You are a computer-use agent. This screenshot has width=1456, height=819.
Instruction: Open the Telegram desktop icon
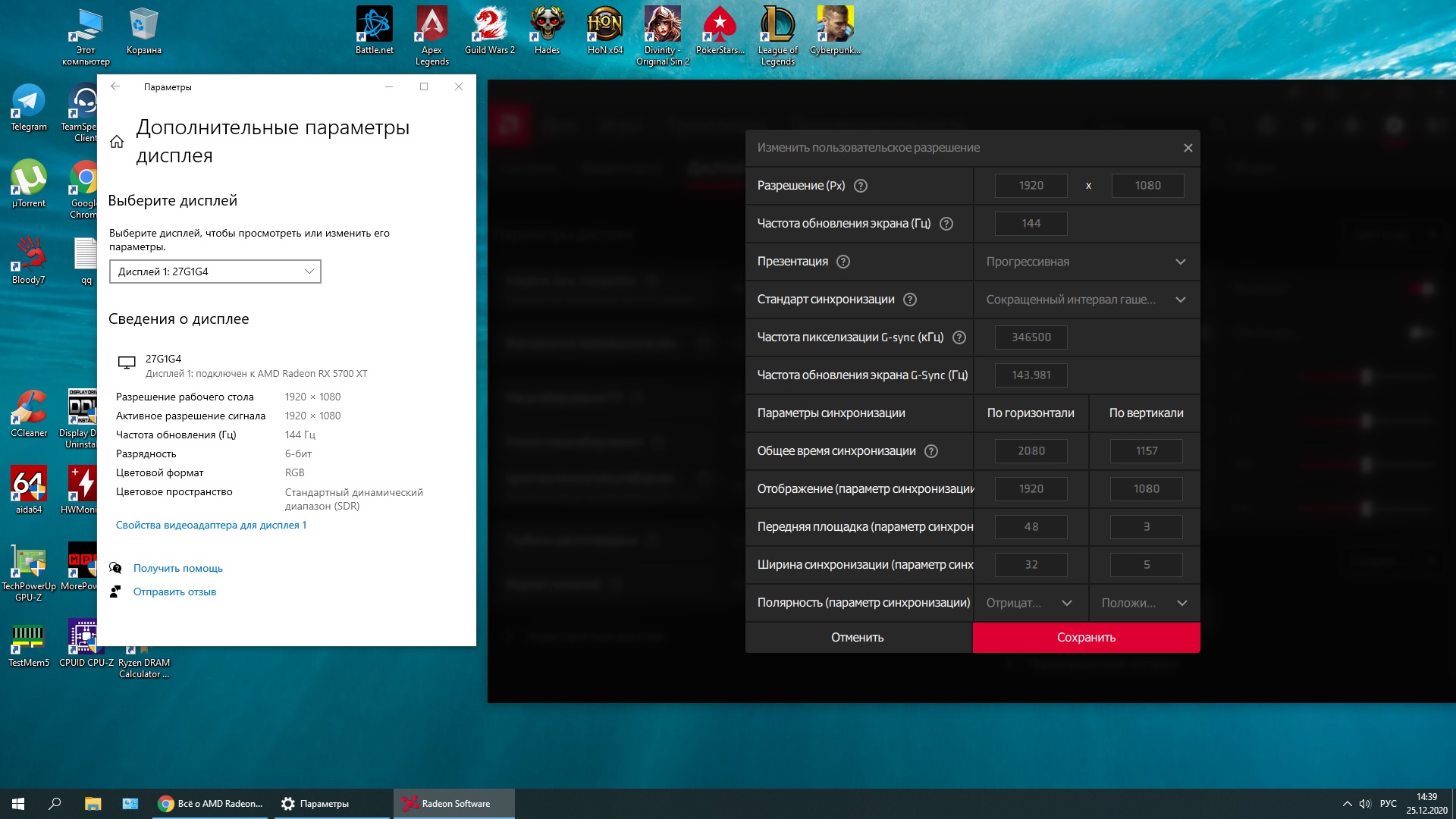tap(29, 107)
